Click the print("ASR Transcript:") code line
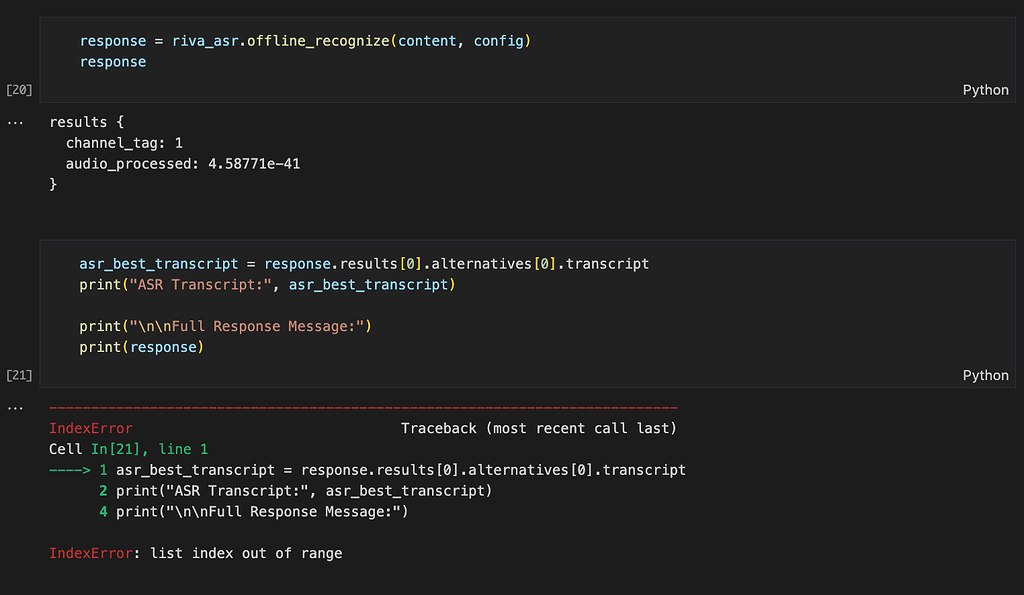1024x595 pixels. [267, 285]
